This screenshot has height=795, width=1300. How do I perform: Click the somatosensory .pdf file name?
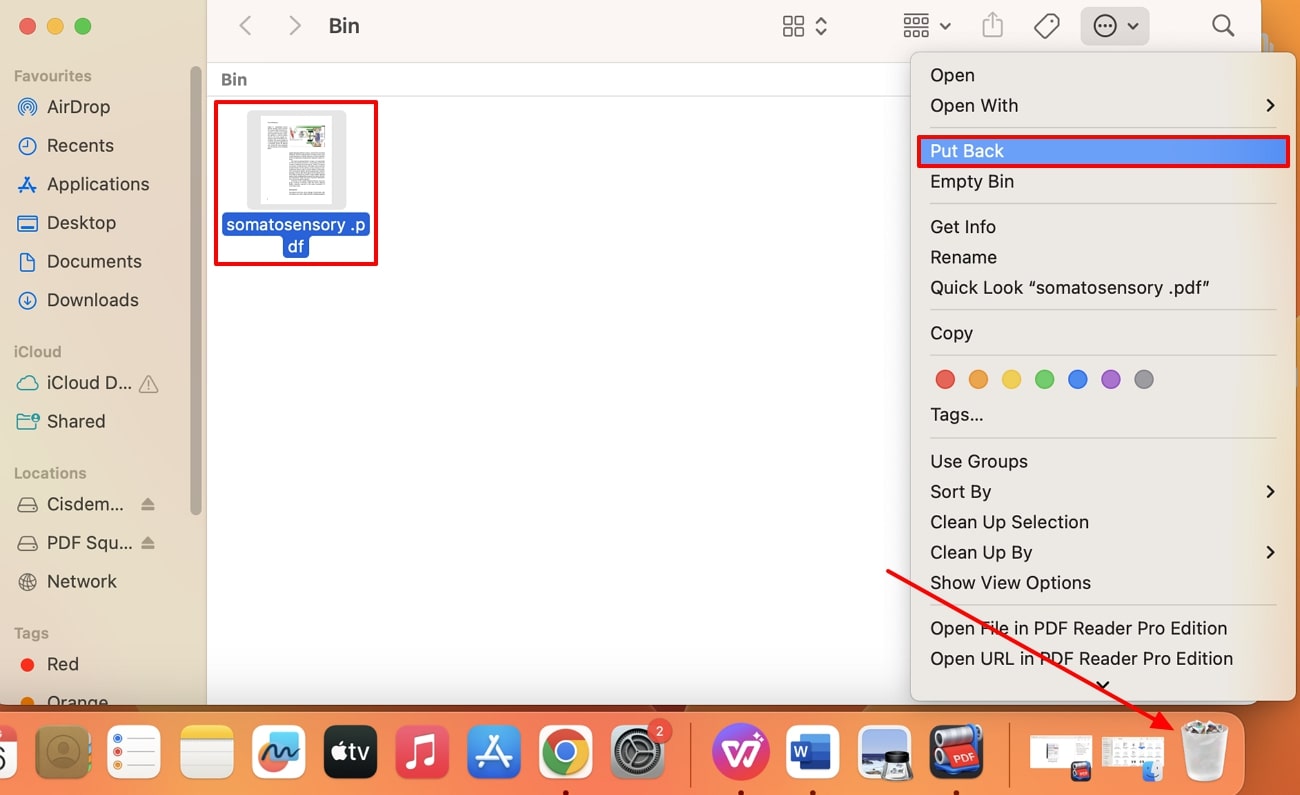point(296,235)
